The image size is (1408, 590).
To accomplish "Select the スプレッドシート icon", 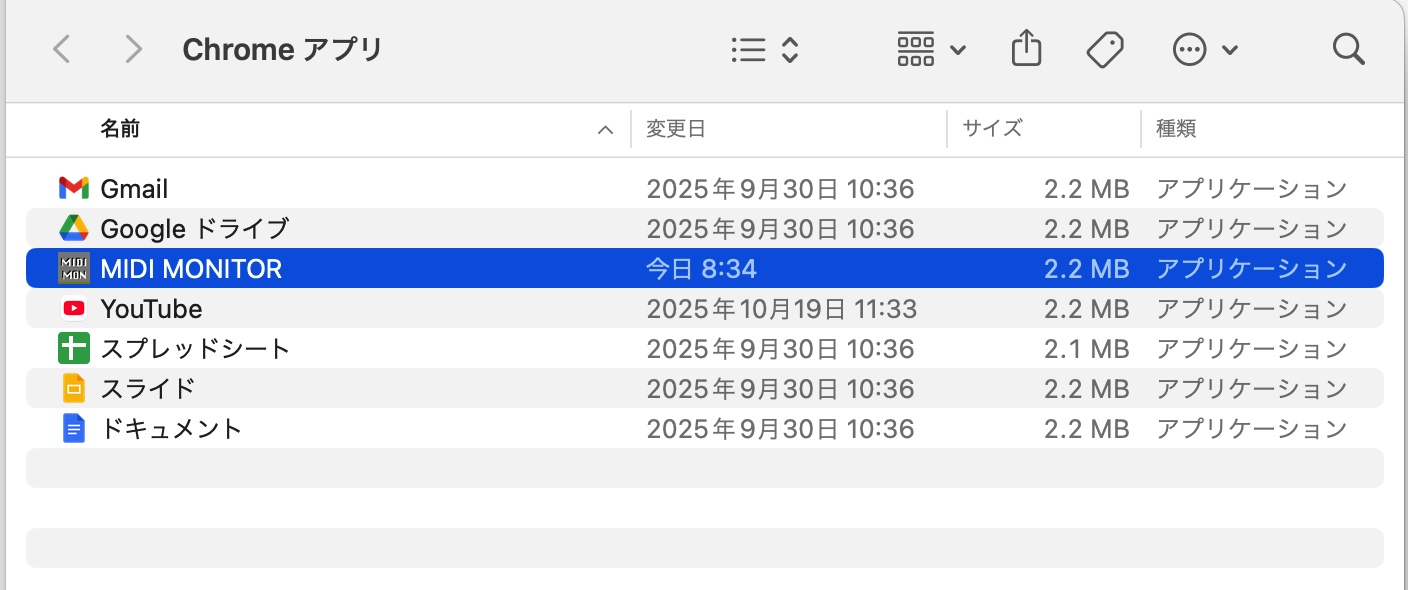I will click(74, 348).
